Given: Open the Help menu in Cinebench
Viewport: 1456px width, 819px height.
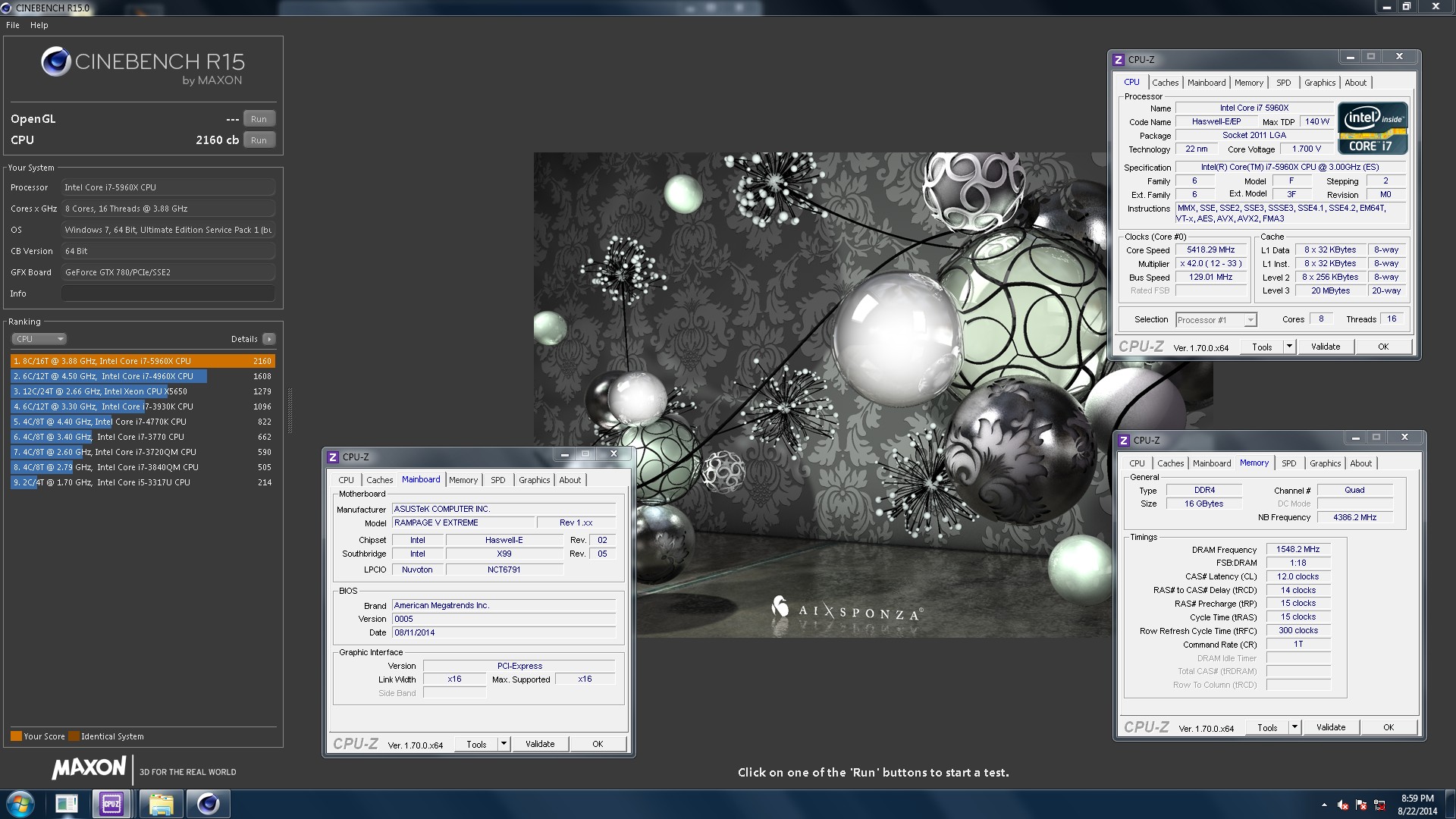Looking at the screenshot, I should [39, 25].
